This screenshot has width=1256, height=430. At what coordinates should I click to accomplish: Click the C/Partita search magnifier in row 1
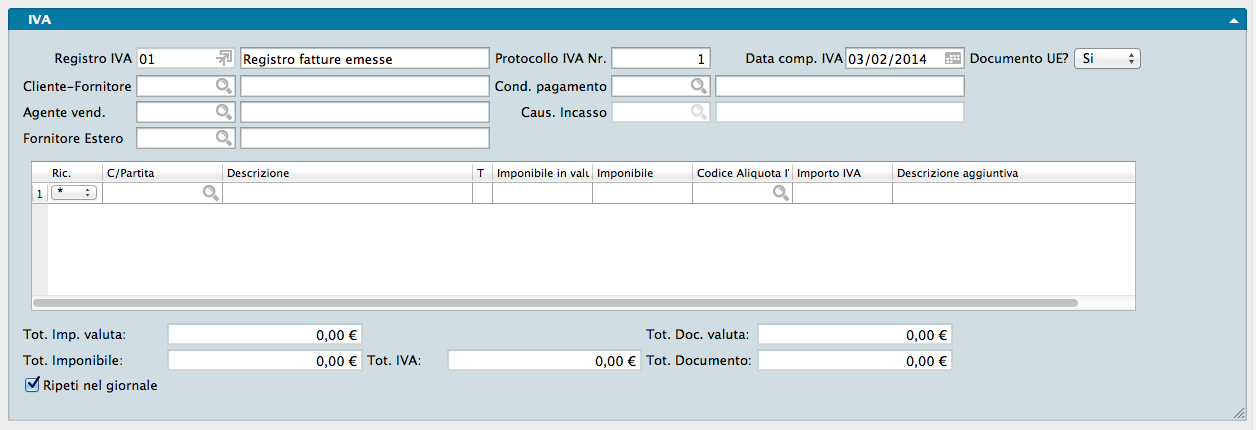(210, 194)
